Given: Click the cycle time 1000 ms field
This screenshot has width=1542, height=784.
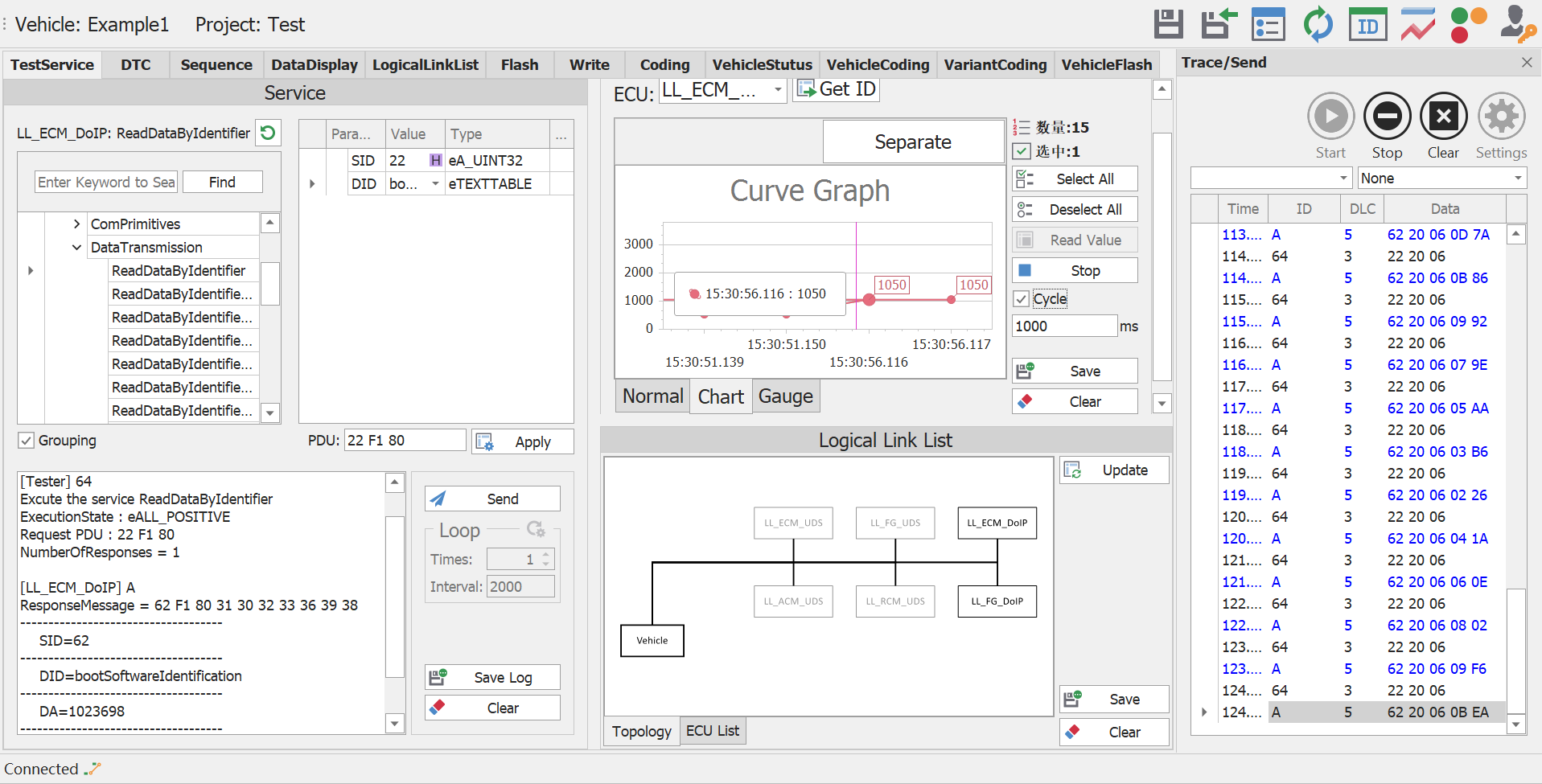Looking at the screenshot, I should pos(1065,326).
